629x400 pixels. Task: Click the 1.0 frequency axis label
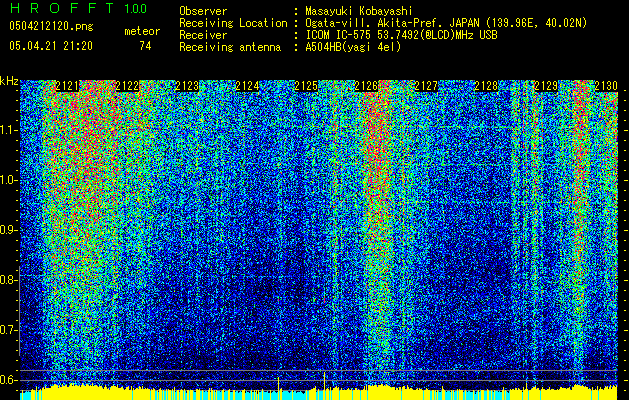coord(8,180)
